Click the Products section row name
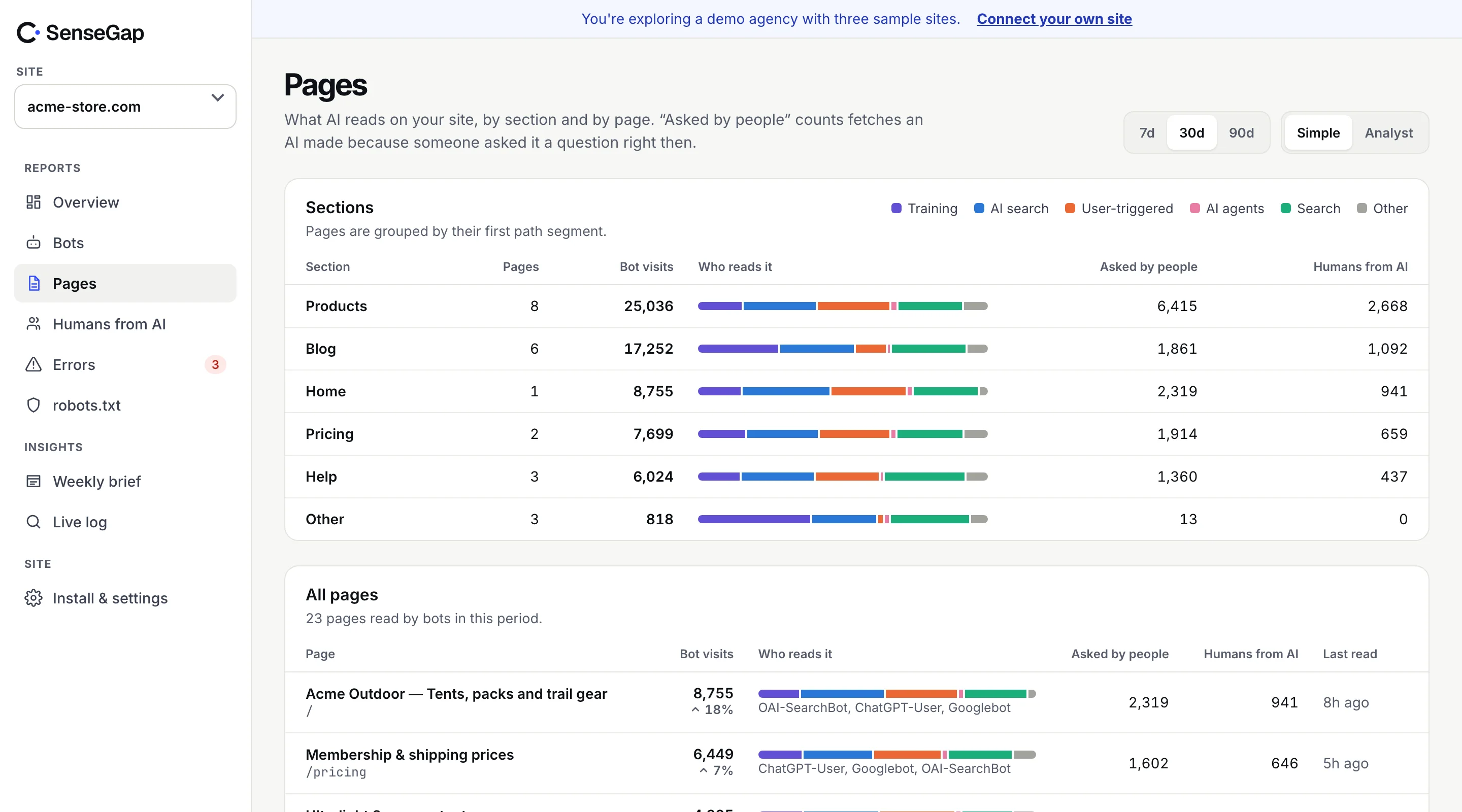1462x812 pixels. pyautogui.click(x=336, y=306)
